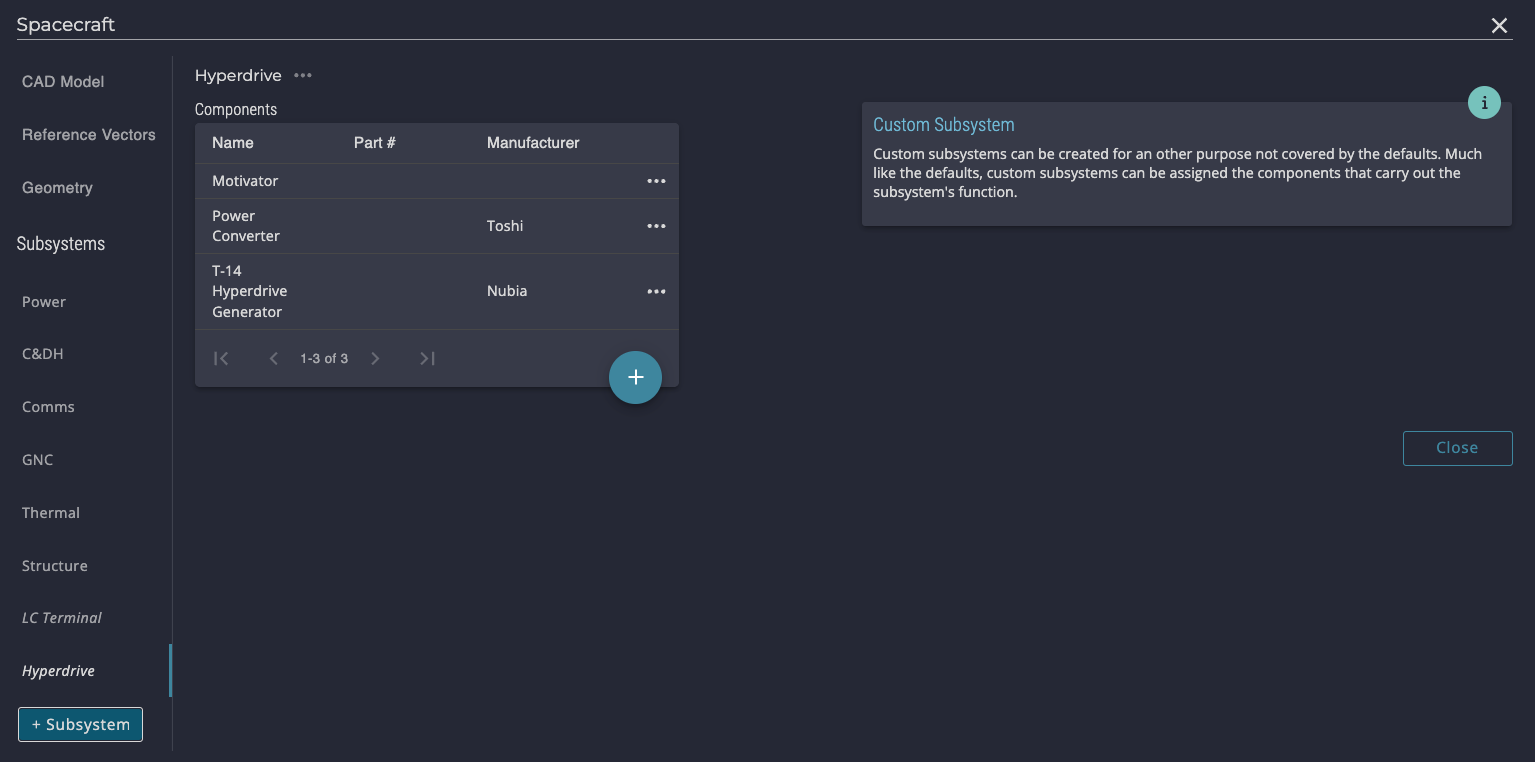Click the 1-3 of 3 pagination text

point(324,358)
